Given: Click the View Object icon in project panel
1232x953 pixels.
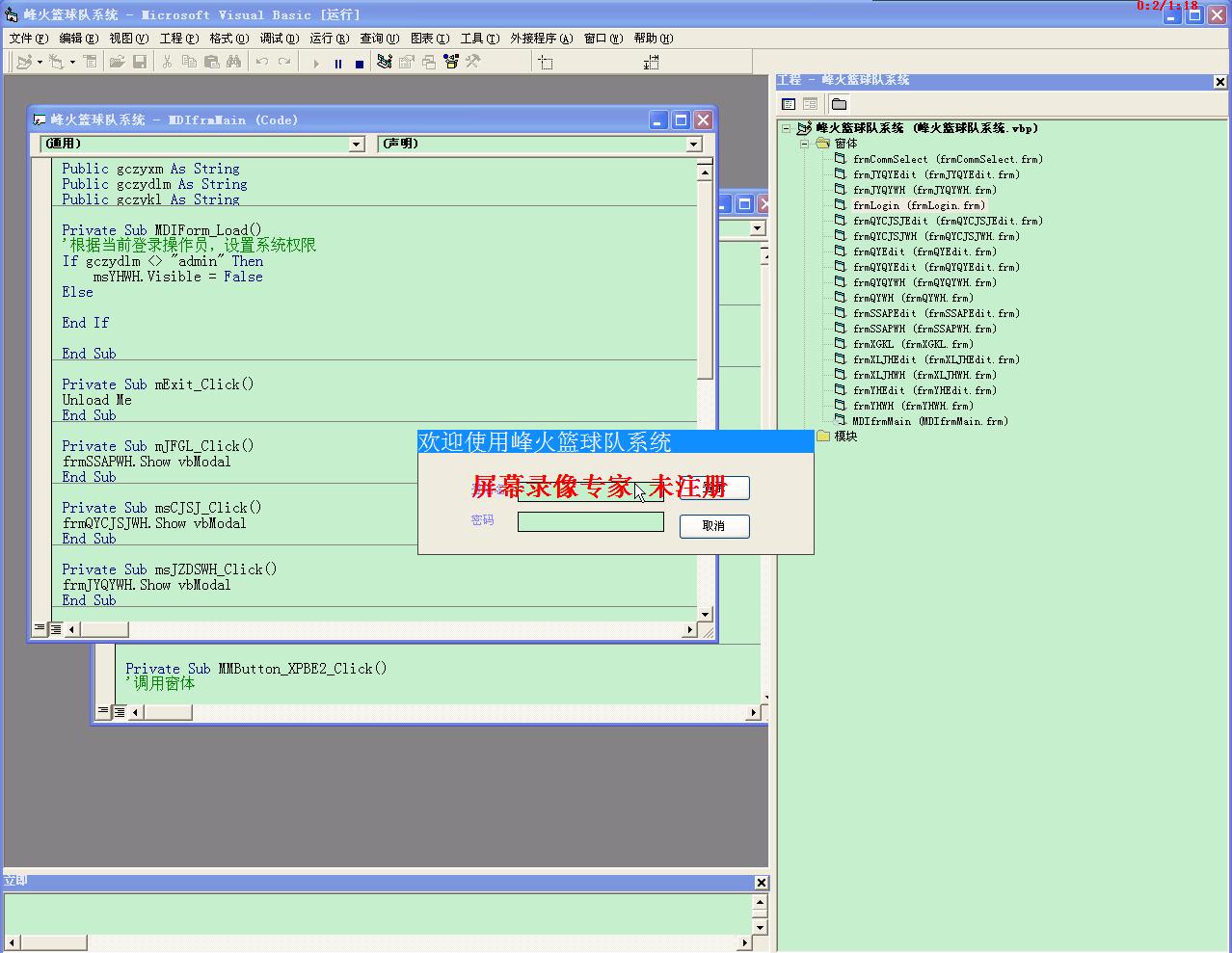Looking at the screenshot, I should tap(810, 104).
